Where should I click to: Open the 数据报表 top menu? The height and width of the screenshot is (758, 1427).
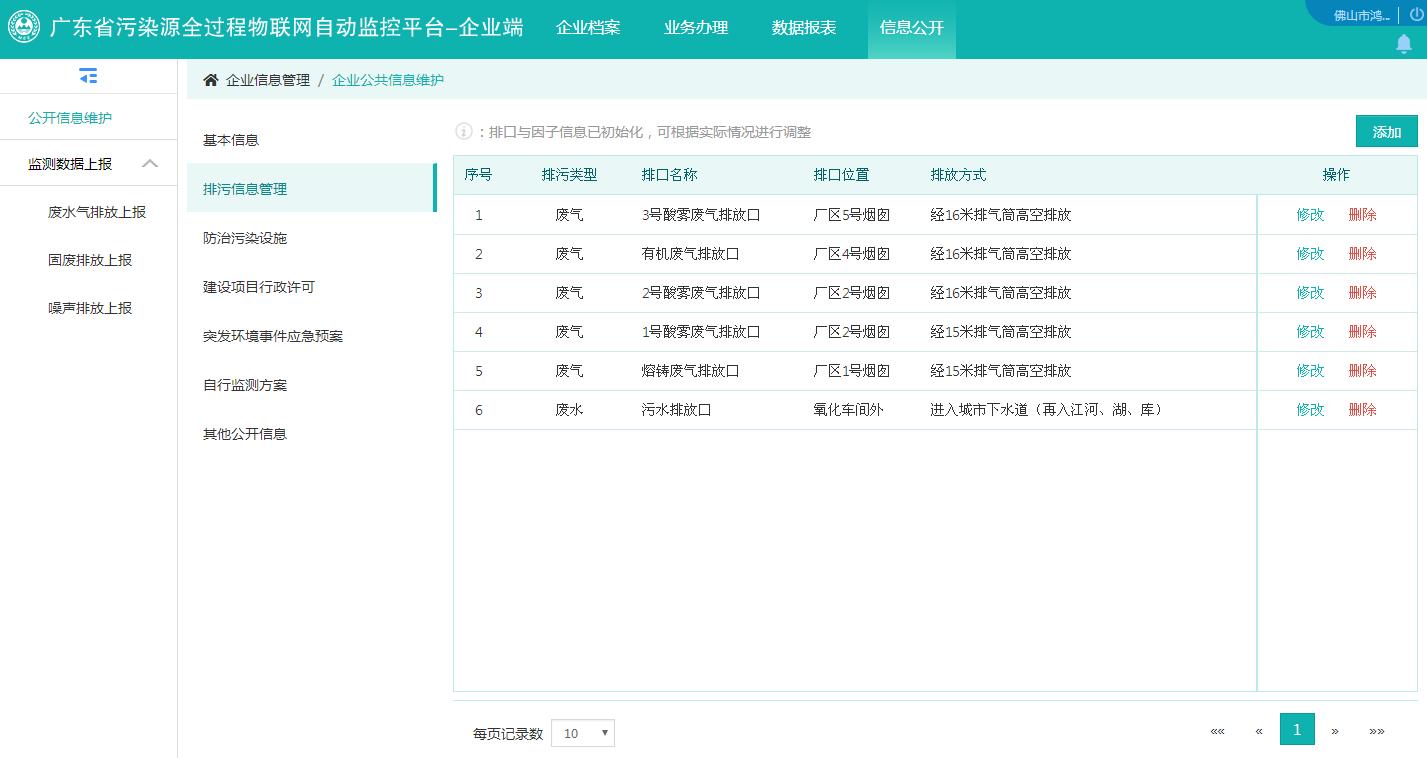coord(804,28)
